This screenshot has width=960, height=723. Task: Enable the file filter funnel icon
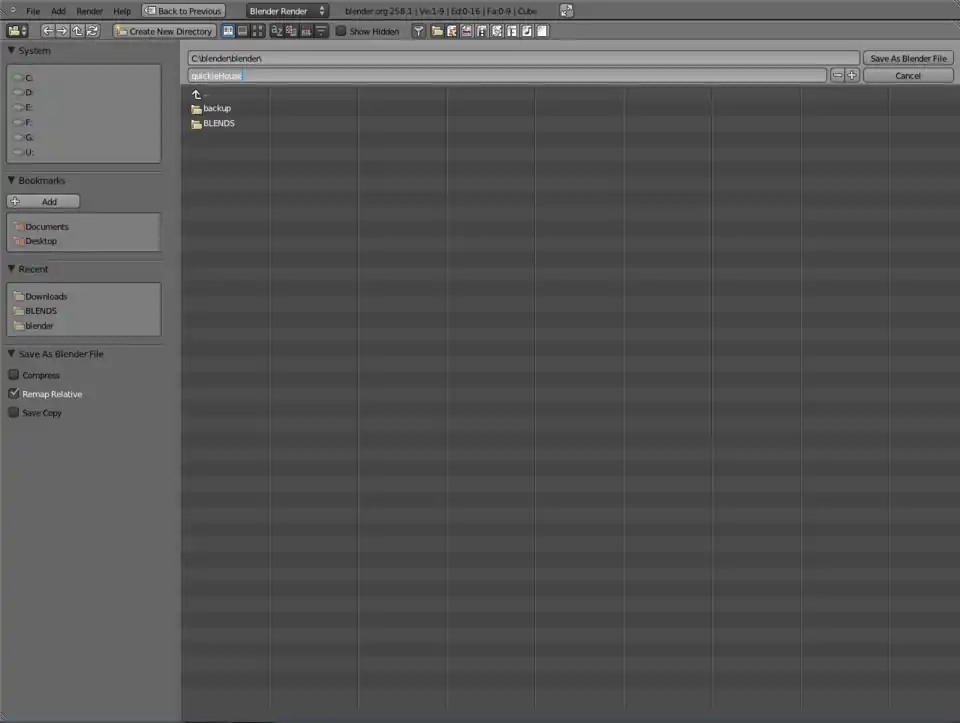419,31
